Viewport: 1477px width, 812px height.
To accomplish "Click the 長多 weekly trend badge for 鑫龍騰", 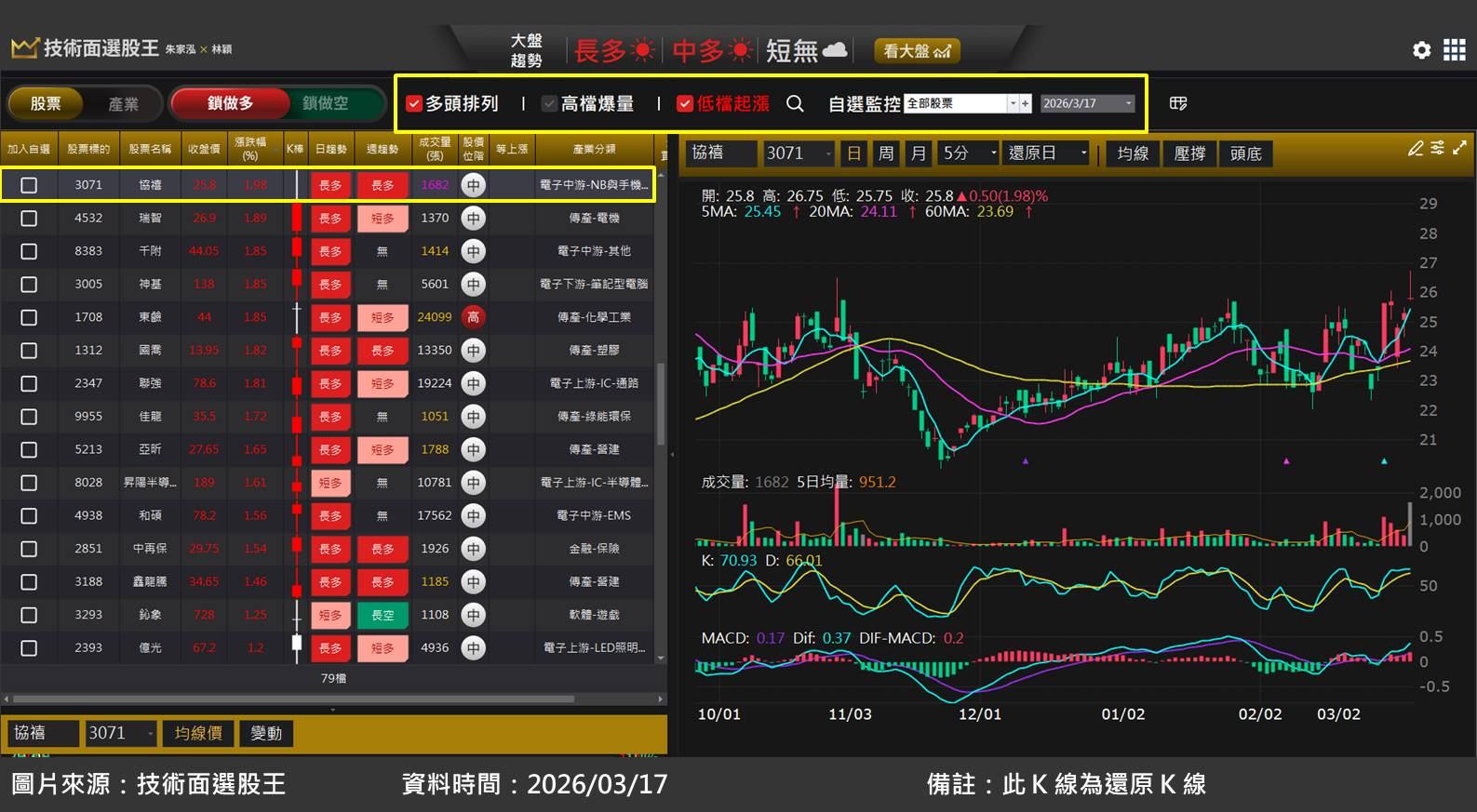I will (x=383, y=581).
